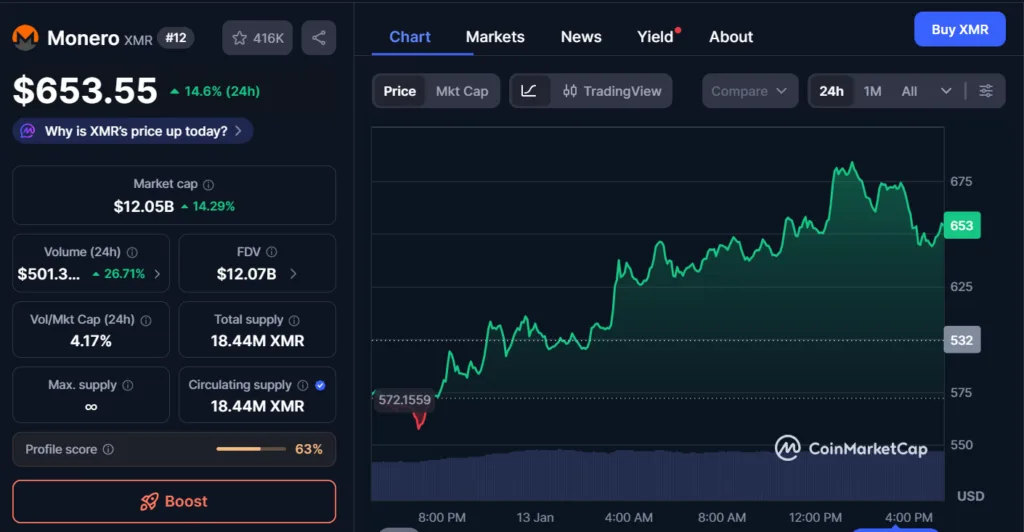This screenshot has height=532, width=1024.
Task: Open Max. supply info icon
Action: click(x=128, y=385)
